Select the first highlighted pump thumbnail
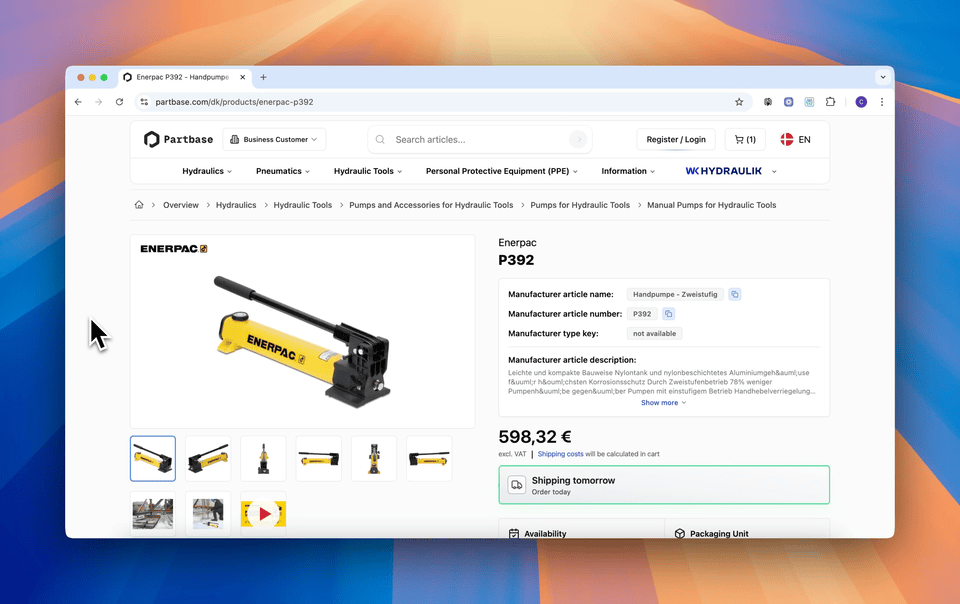960x604 pixels. [x=153, y=458]
